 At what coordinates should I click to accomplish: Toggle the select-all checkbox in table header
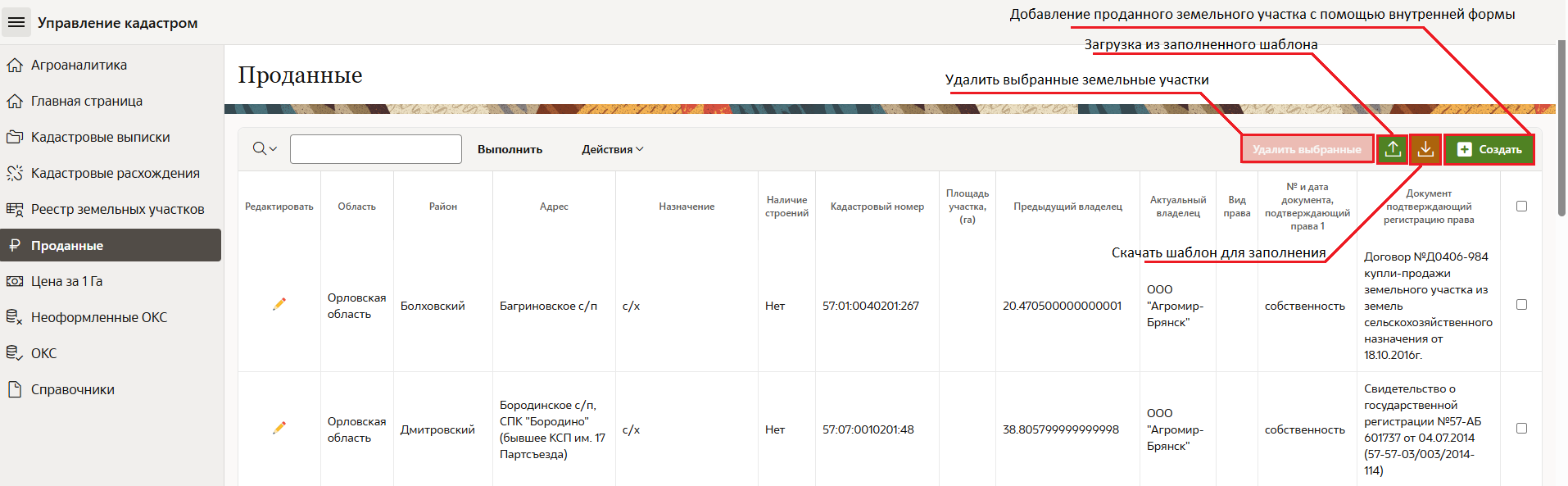(x=1521, y=207)
